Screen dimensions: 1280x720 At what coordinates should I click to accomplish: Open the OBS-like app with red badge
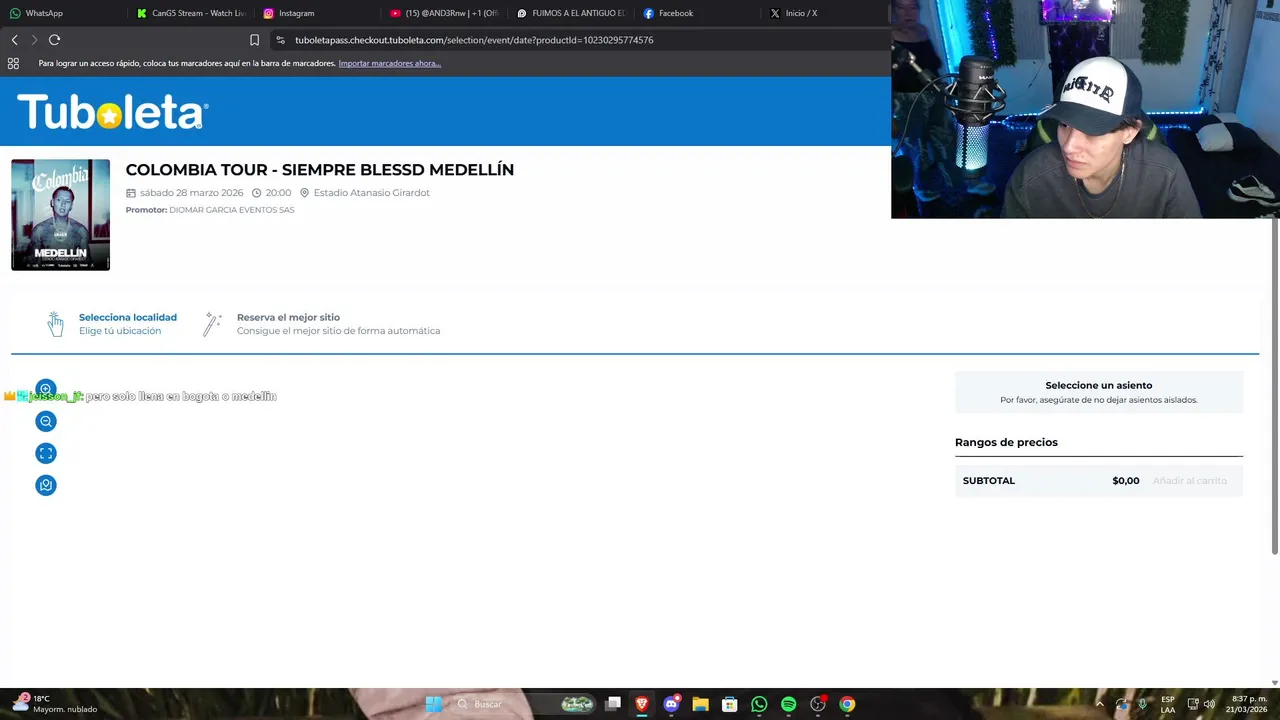(818, 704)
